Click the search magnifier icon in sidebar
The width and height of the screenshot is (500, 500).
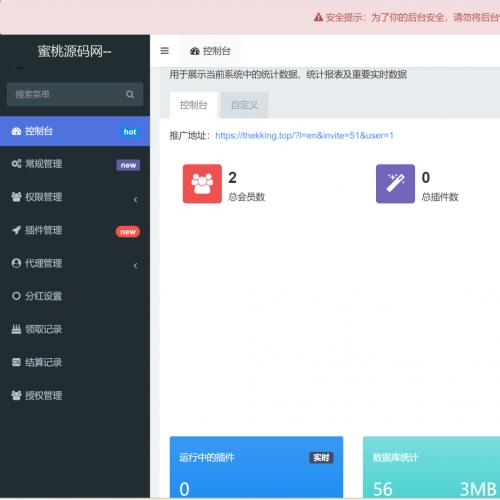(x=130, y=95)
